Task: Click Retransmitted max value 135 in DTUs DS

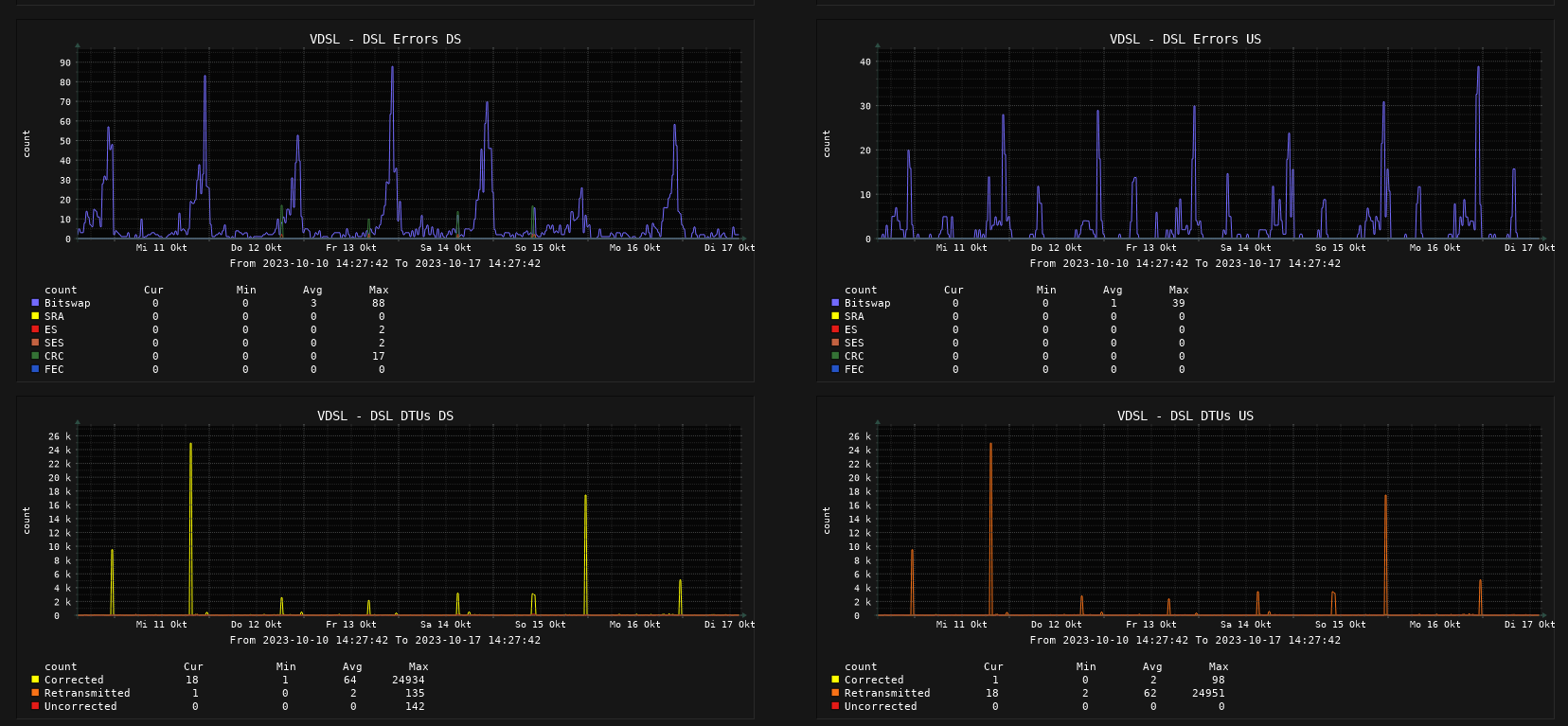Action: (415, 693)
